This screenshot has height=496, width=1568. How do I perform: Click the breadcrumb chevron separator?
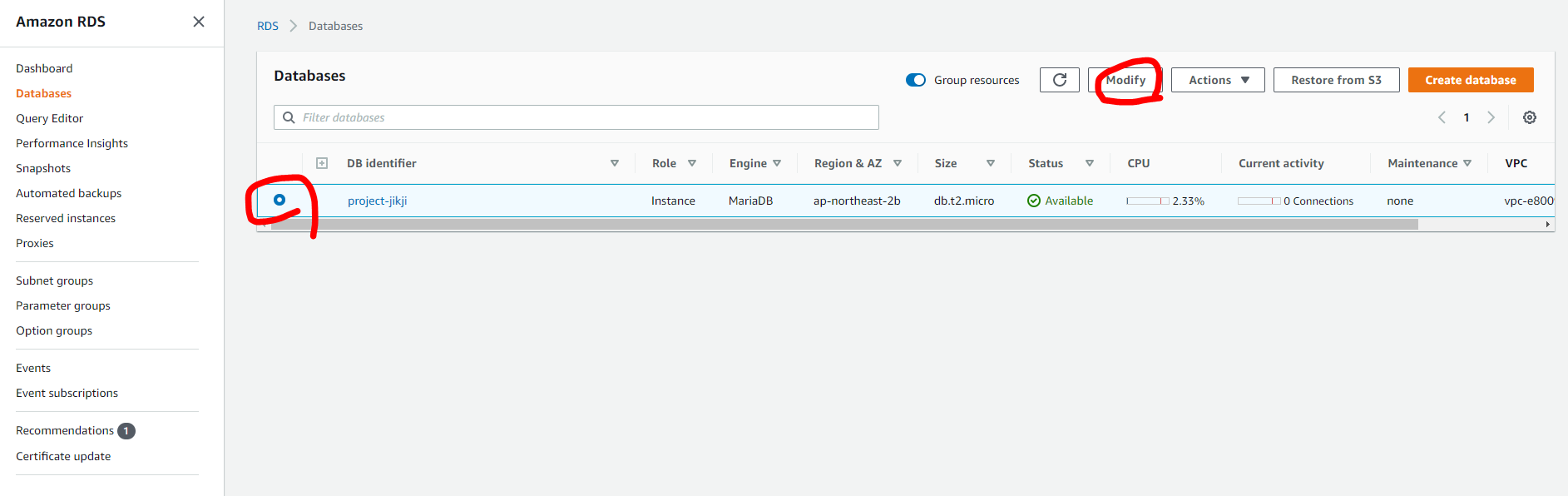coord(293,26)
